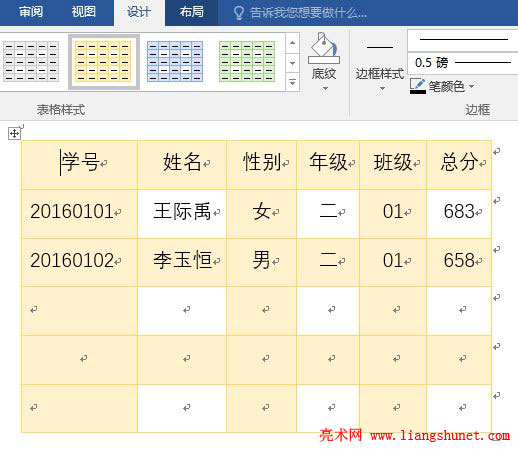Click the 学号 header cell
The image size is (518, 454).
click(79, 165)
